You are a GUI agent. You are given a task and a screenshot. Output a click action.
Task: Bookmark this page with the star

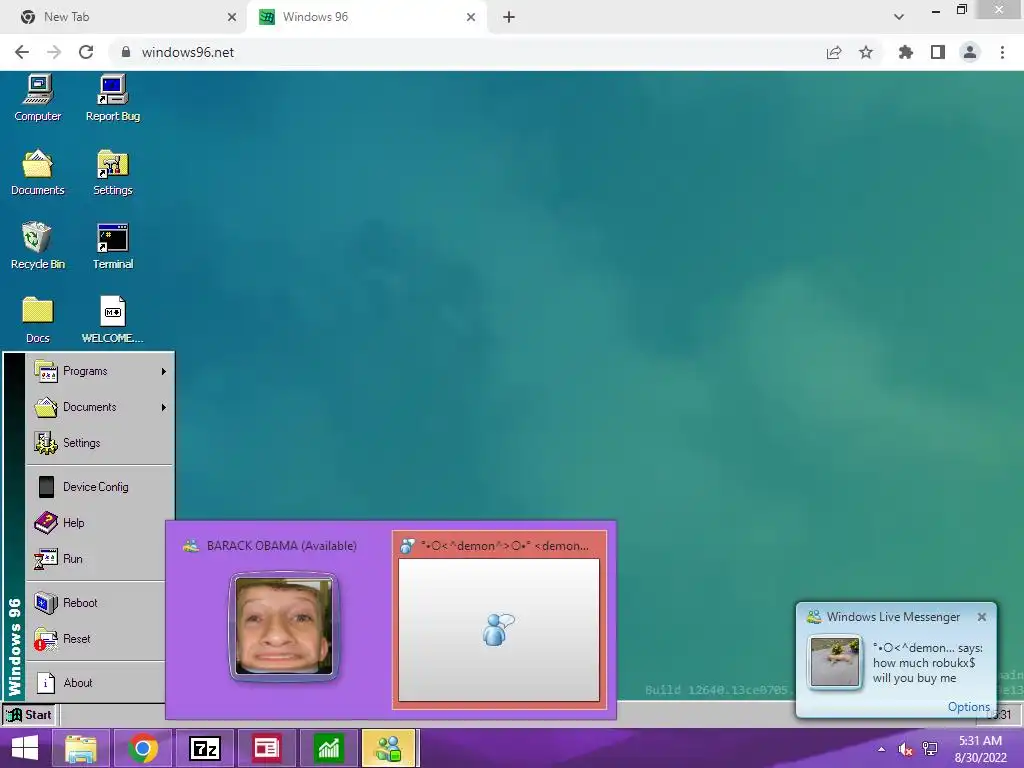(x=866, y=52)
